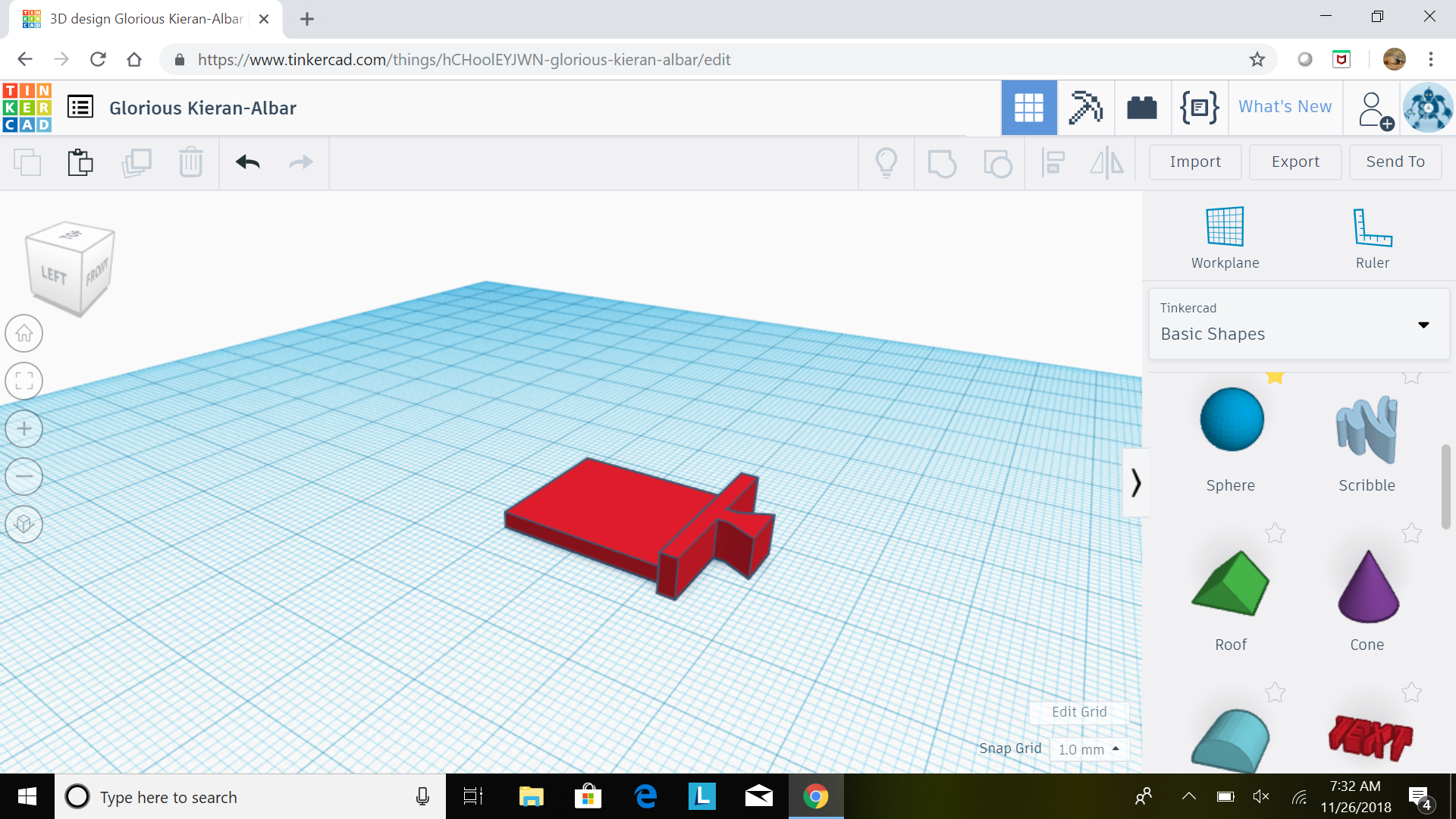Click the Edit Grid button
Screen dimensions: 1456x819
tap(1079, 711)
